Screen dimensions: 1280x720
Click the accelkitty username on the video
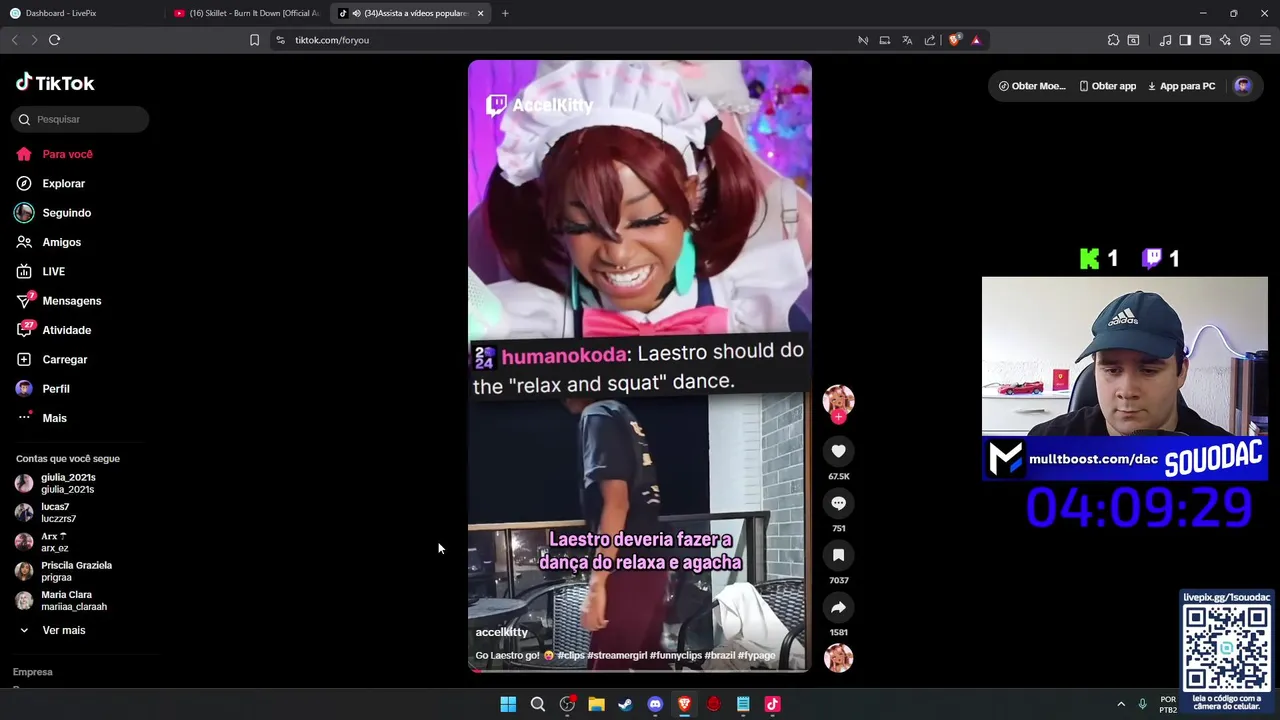(501, 632)
